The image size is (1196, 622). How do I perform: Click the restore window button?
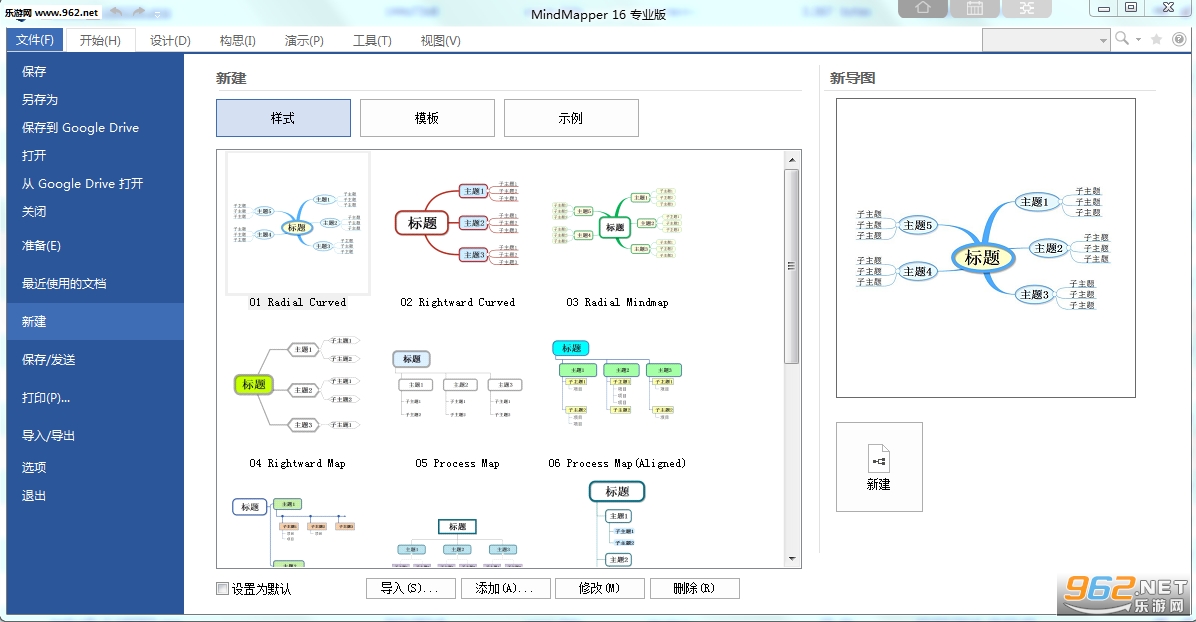[x=1131, y=8]
